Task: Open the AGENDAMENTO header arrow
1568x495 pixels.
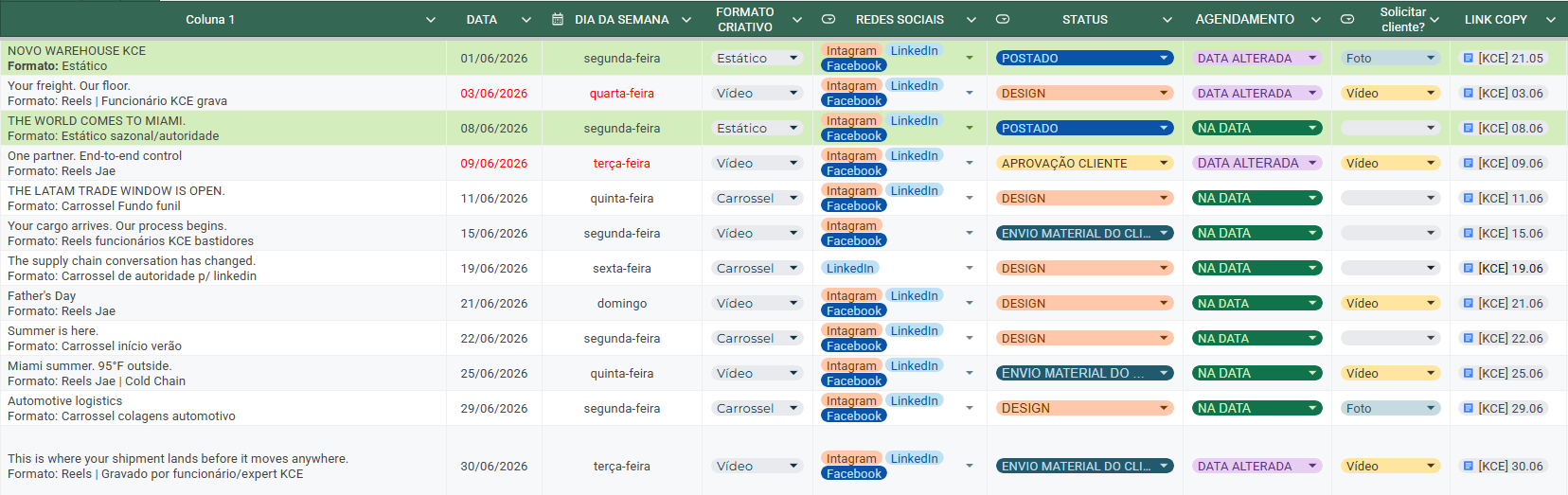Action: 1316,19
